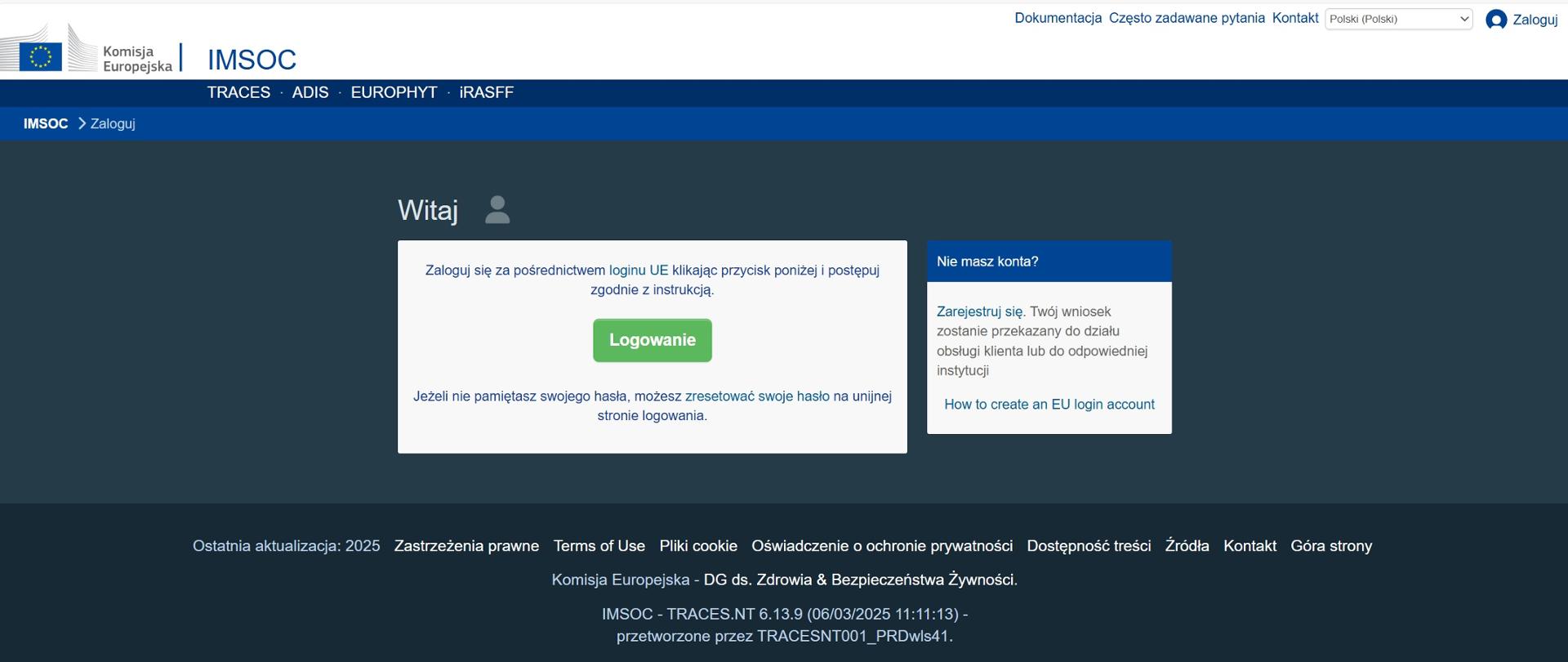Open Zastrzeżenia prawne footer link
This screenshot has height=662, width=1568.
click(x=466, y=546)
